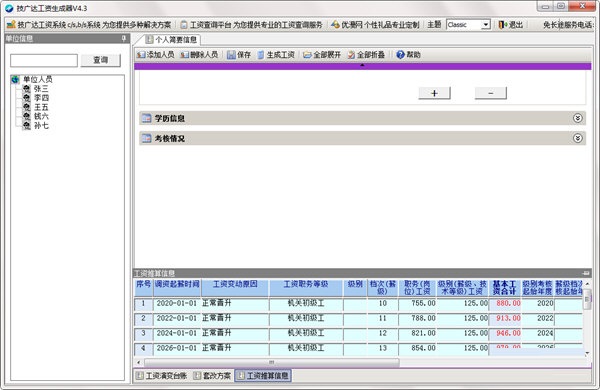Viewport: 600px width, 390px height.
Task: Click the horizontal scrollbar of salary table
Action: coord(272,362)
